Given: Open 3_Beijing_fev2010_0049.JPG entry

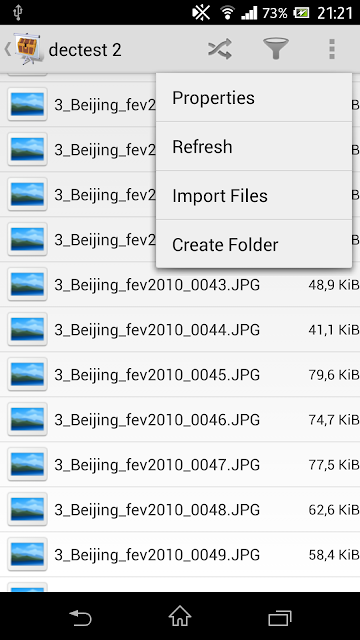Looking at the screenshot, I should pyautogui.click(x=180, y=554).
